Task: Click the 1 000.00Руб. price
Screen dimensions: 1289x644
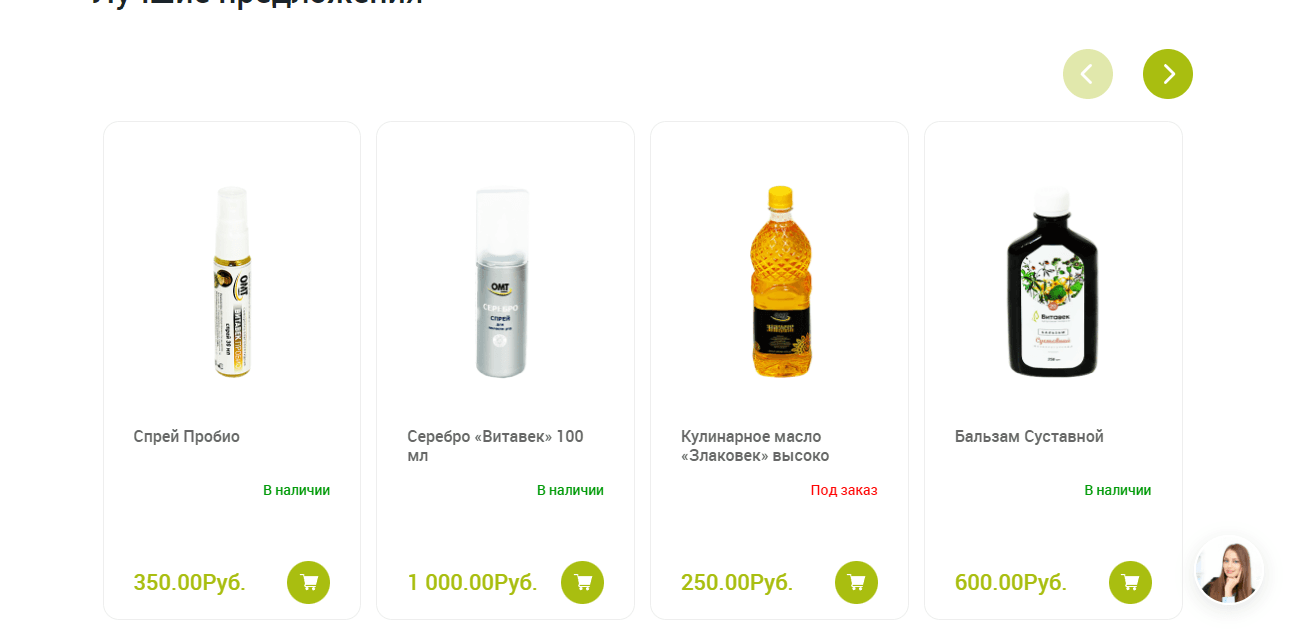Action: pos(472,582)
